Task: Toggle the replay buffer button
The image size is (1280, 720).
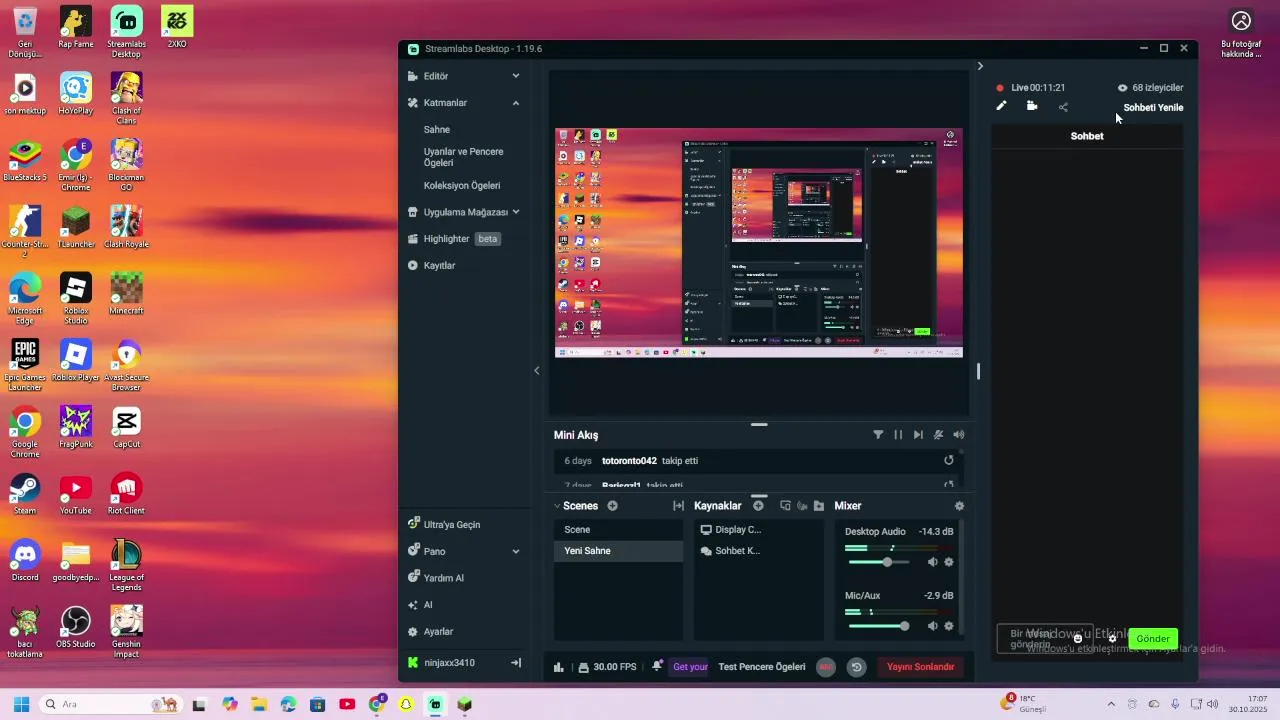Action: [857, 667]
